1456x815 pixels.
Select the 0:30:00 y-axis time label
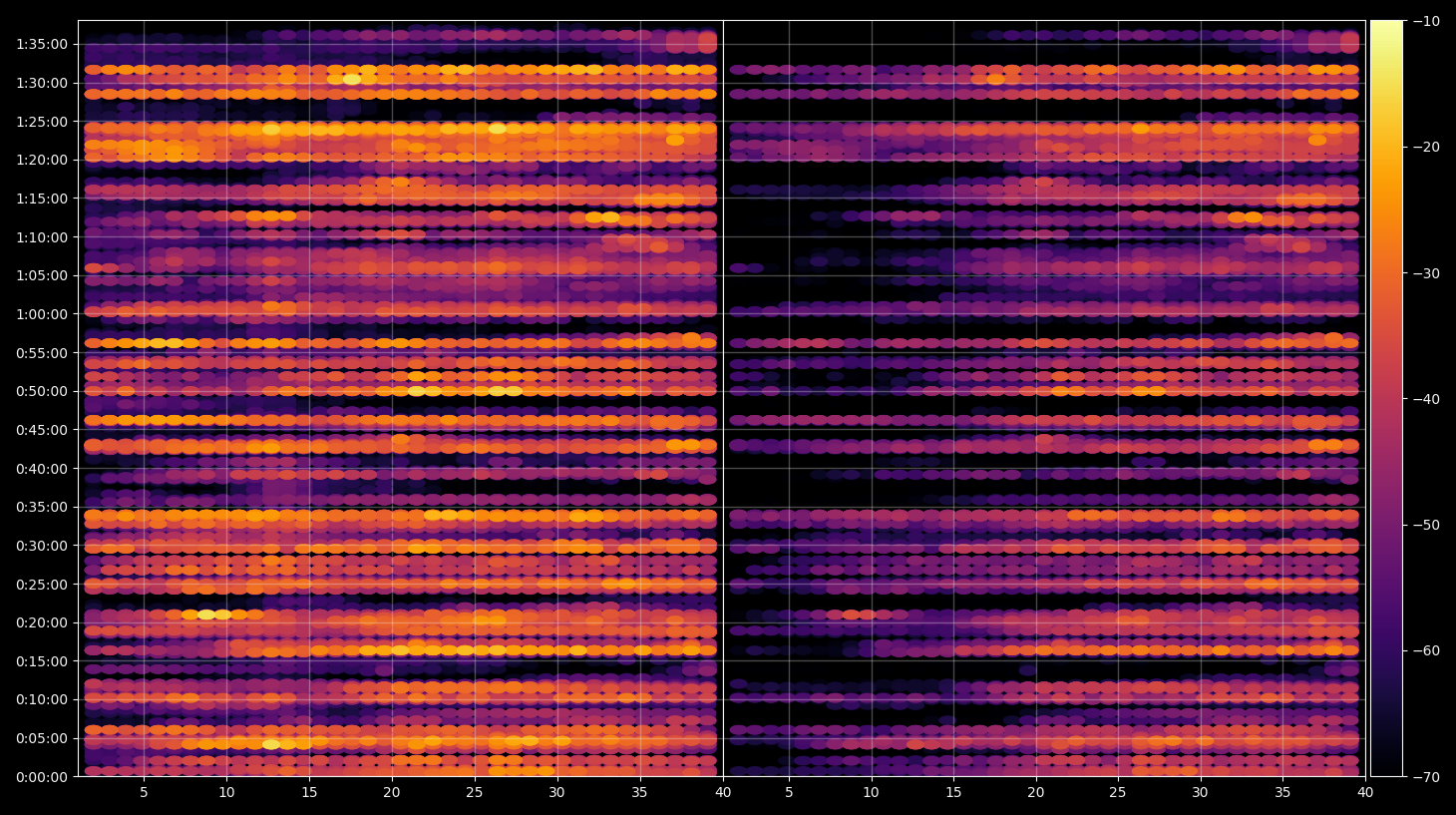42,546
